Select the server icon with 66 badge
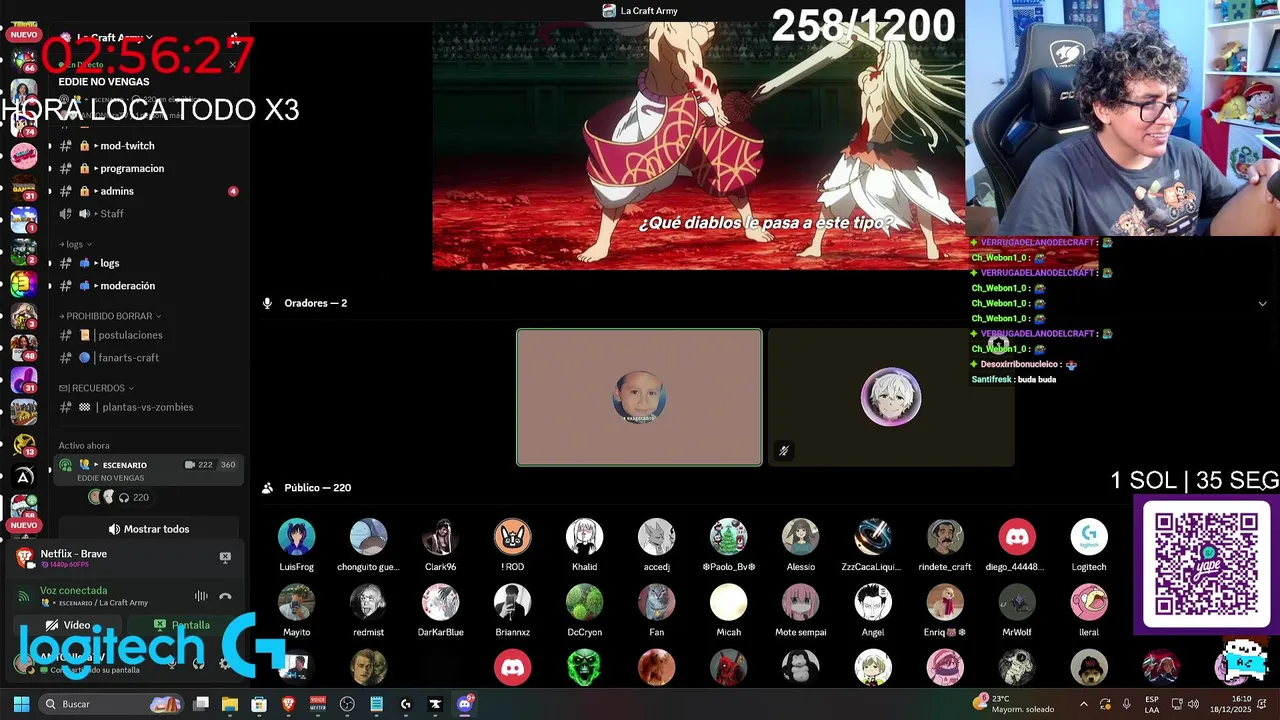The image size is (1280, 720). point(23,59)
